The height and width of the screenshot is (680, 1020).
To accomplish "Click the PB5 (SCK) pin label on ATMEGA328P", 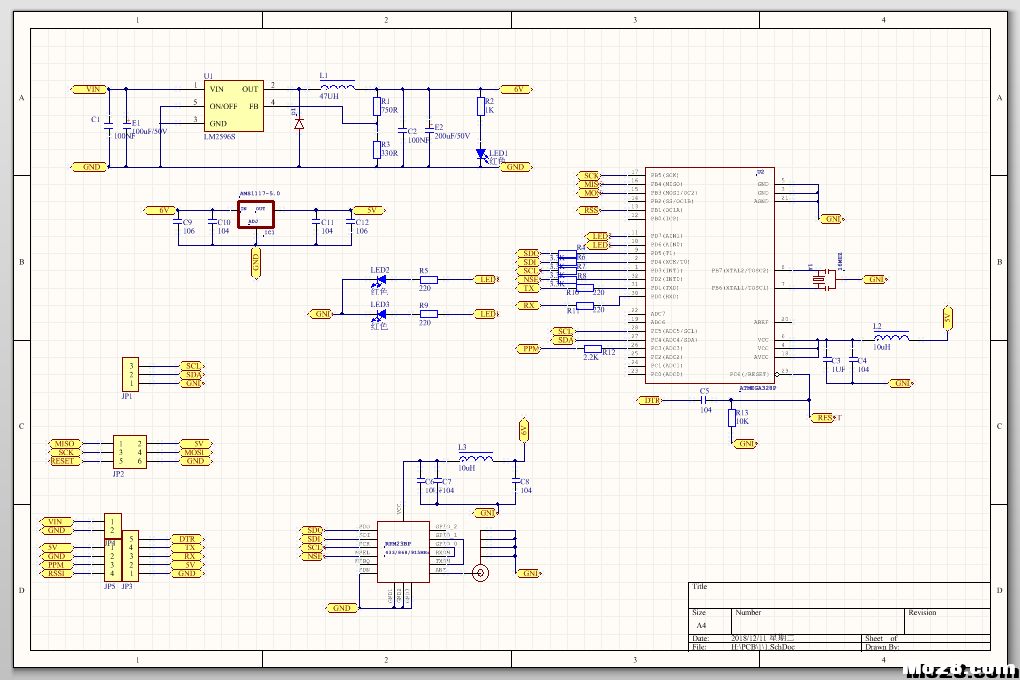I will pyautogui.click(x=665, y=175).
